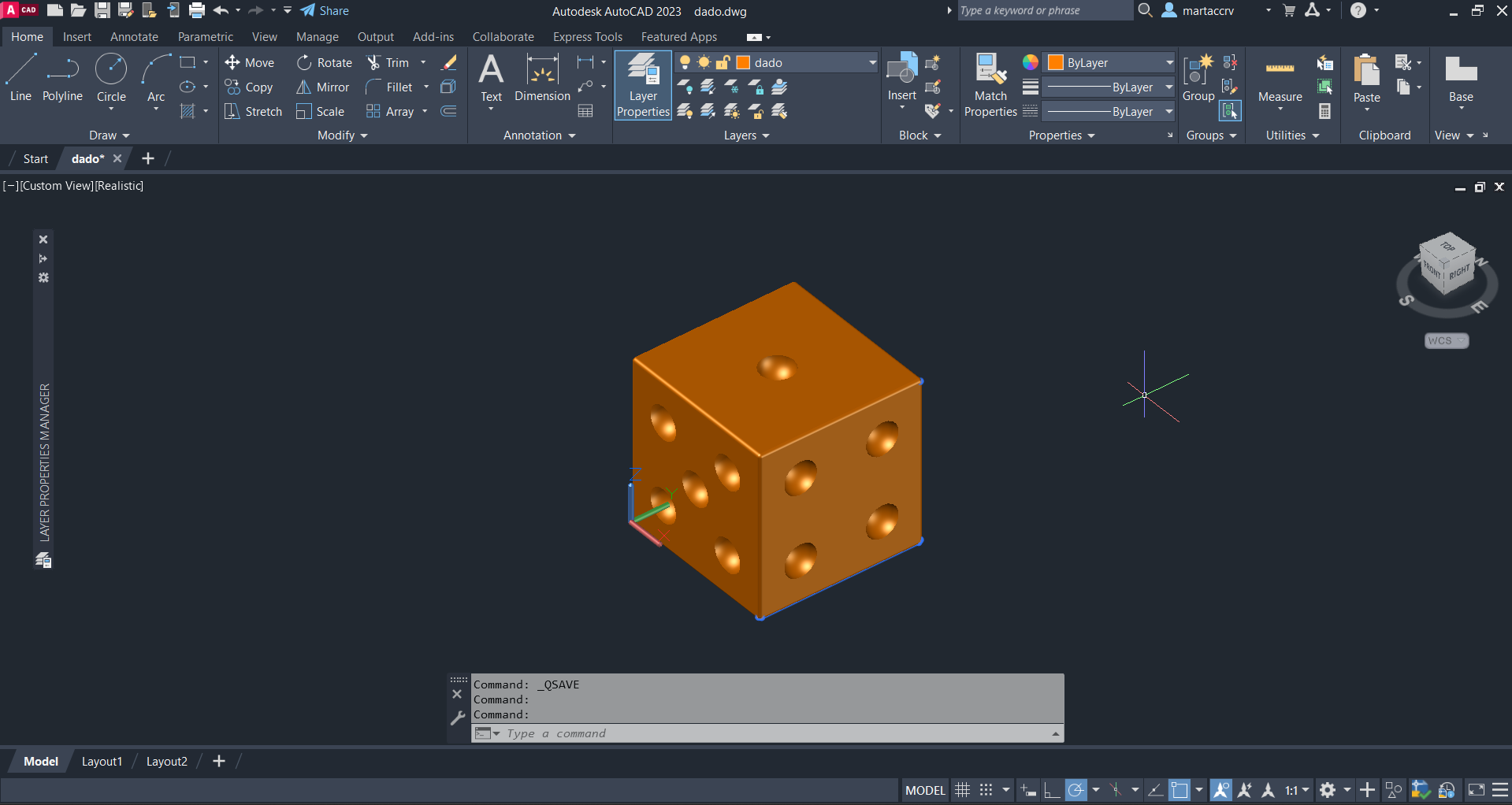Toggle Object Snap Tracking
This screenshot has height=805, width=1512.
coord(1156,790)
